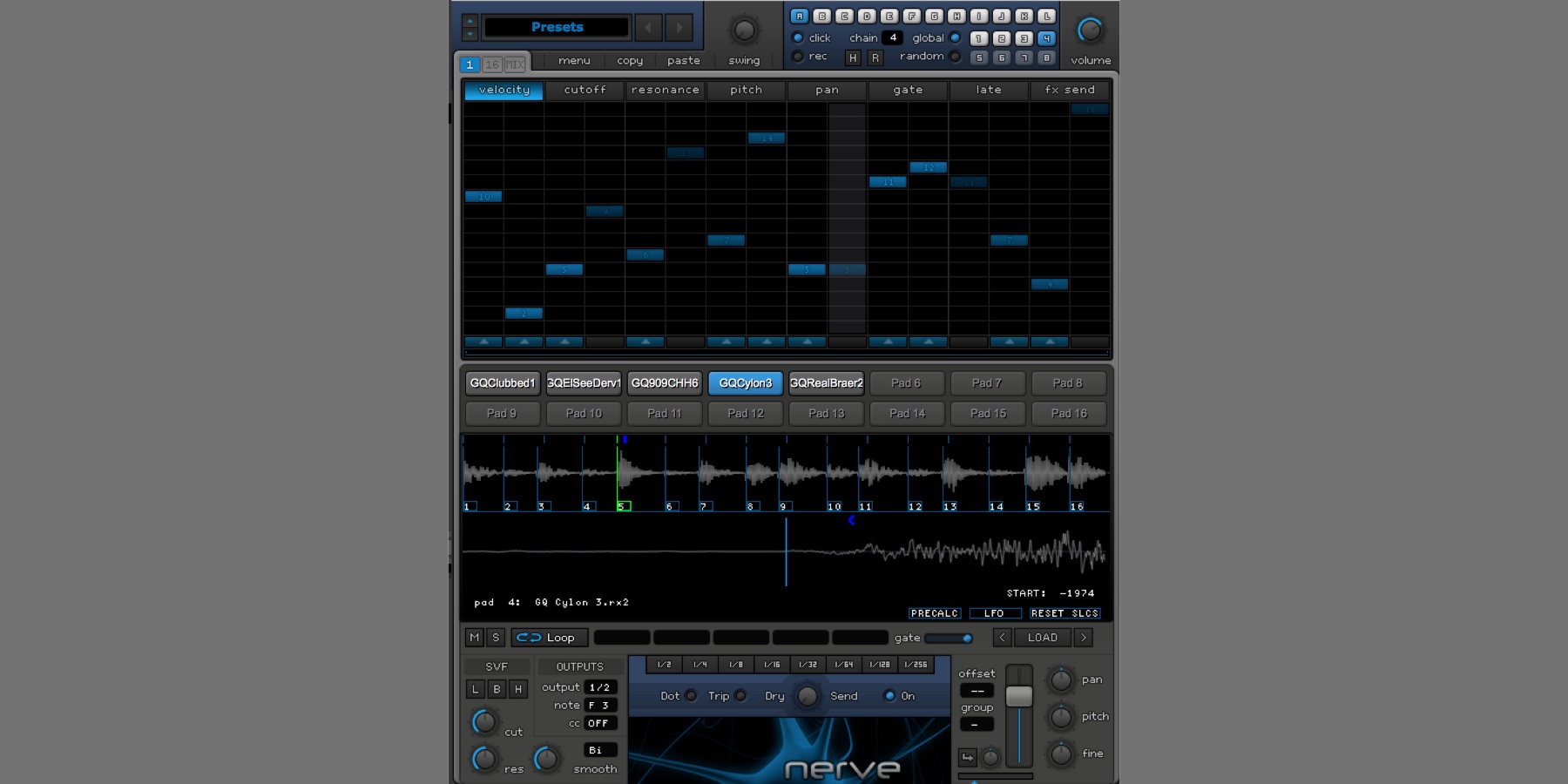
Task: Open the cc OFF selector
Action: [600, 724]
